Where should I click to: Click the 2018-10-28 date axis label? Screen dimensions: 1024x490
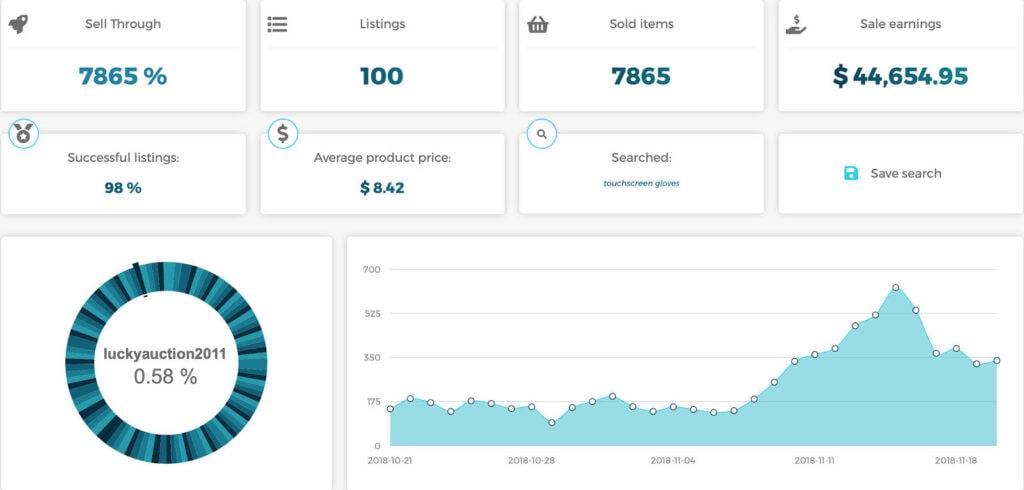(x=531, y=461)
